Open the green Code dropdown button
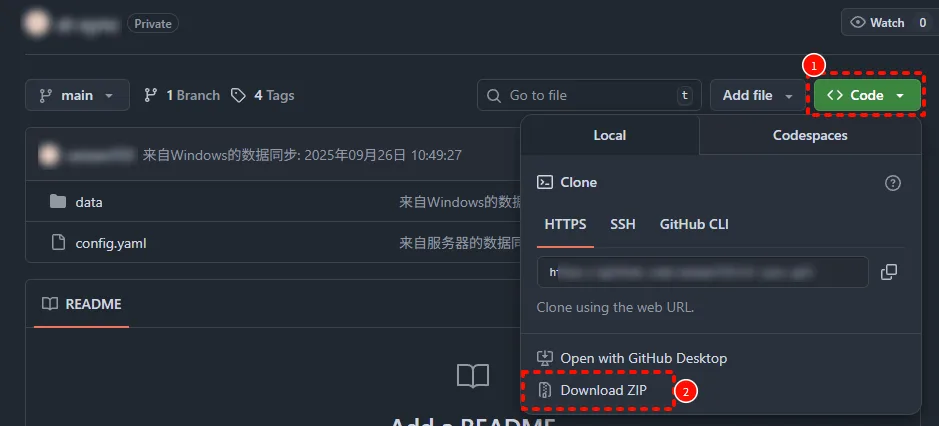The height and width of the screenshot is (426, 939). point(867,95)
